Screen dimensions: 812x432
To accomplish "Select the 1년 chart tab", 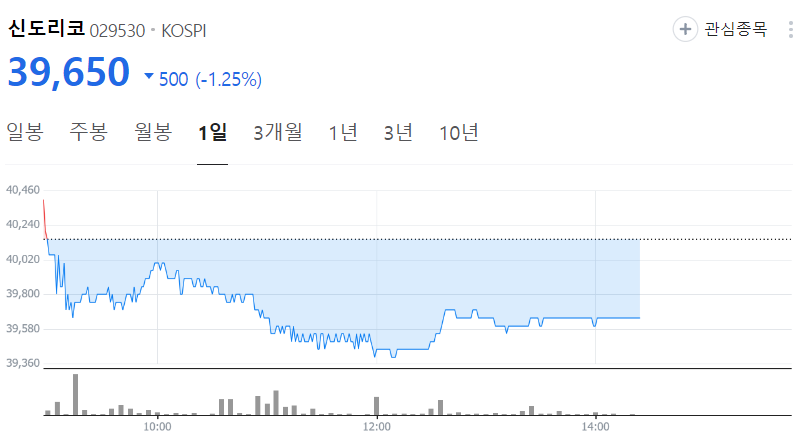I will (343, 133).
